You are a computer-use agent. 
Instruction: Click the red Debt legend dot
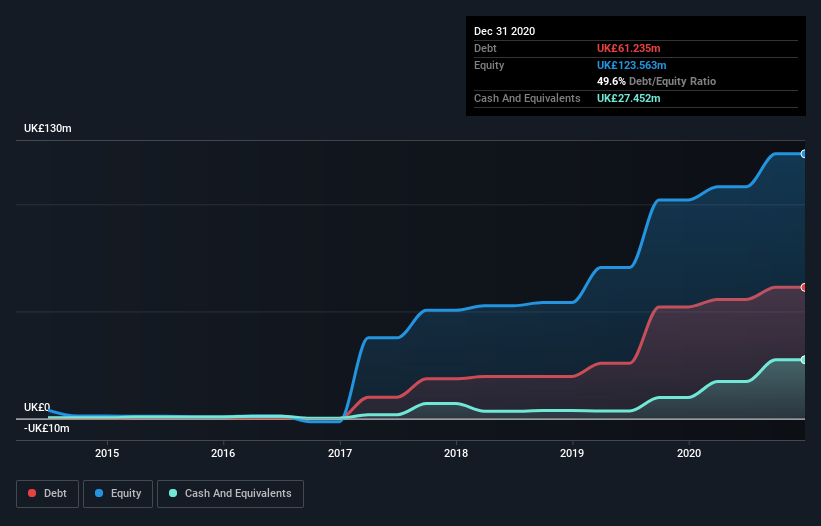[x=32, y=493]
